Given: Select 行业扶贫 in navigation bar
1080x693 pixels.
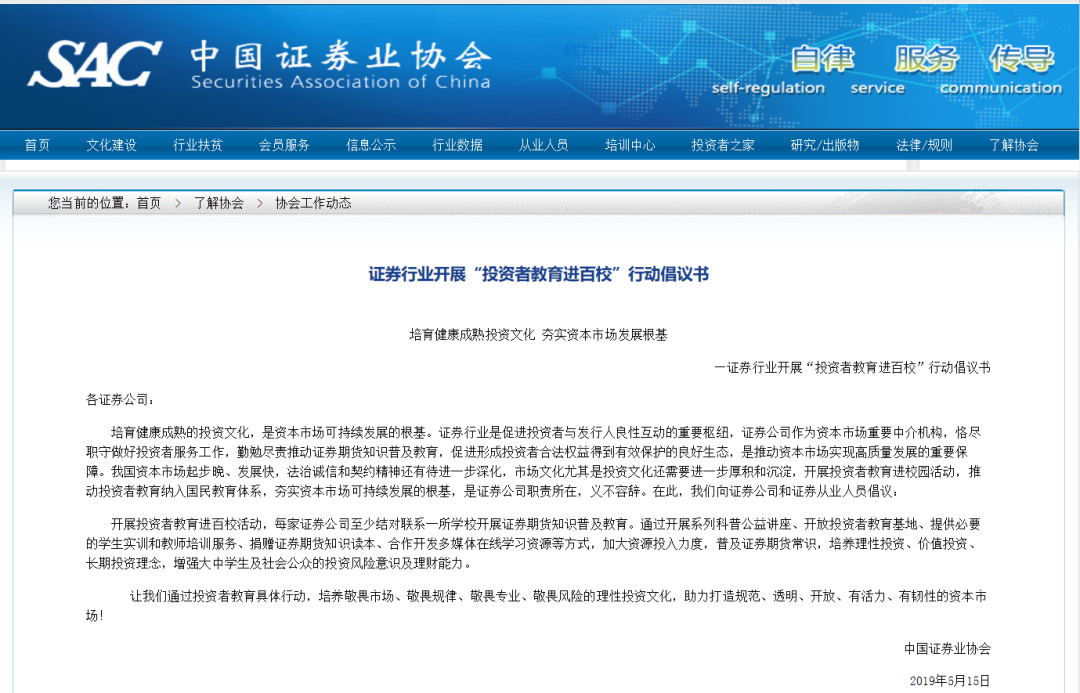Looking at the screenshot, I should point(198,145).
